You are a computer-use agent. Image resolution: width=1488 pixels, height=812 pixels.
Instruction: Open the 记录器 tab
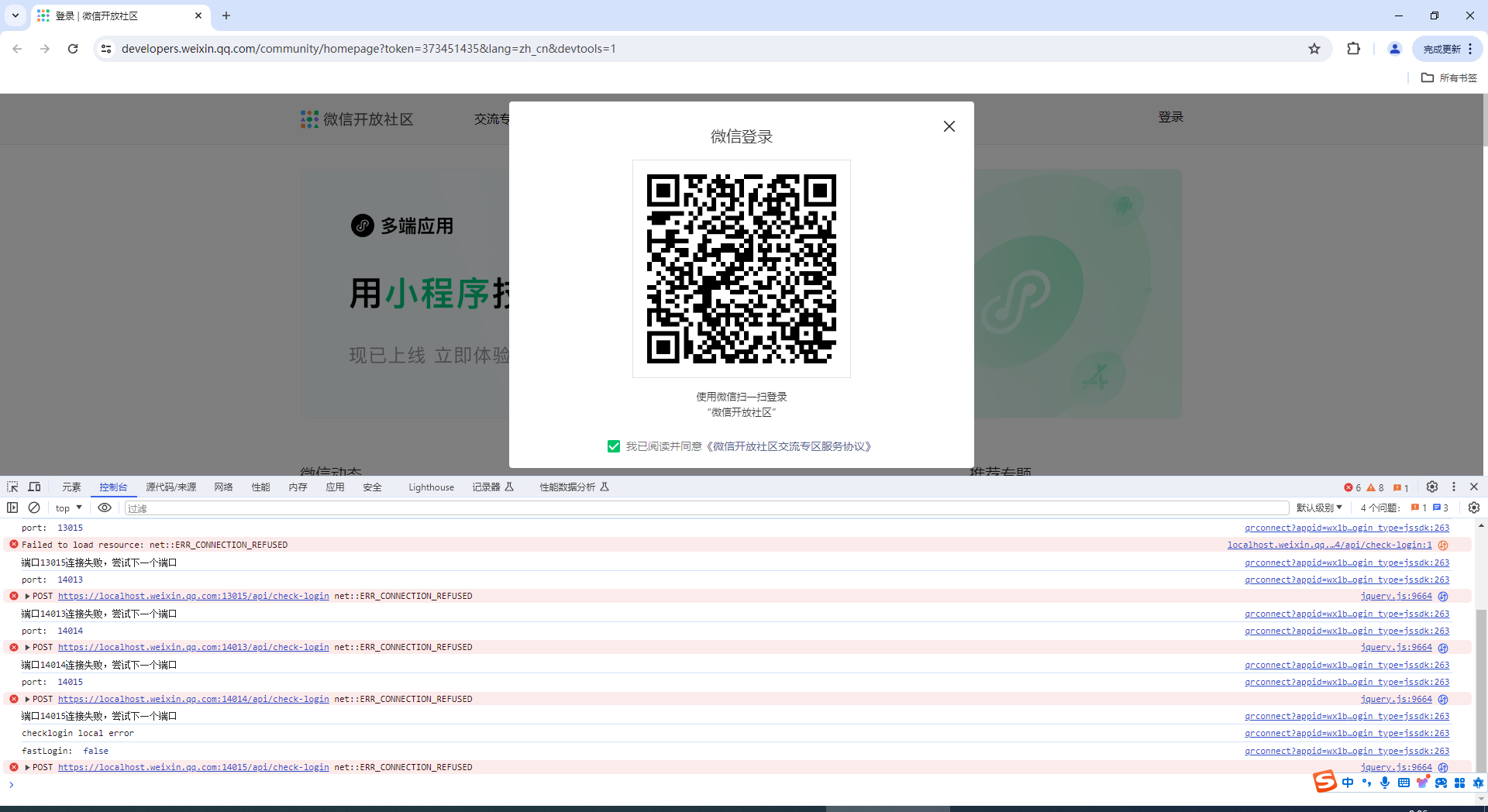tap(493, 487)
